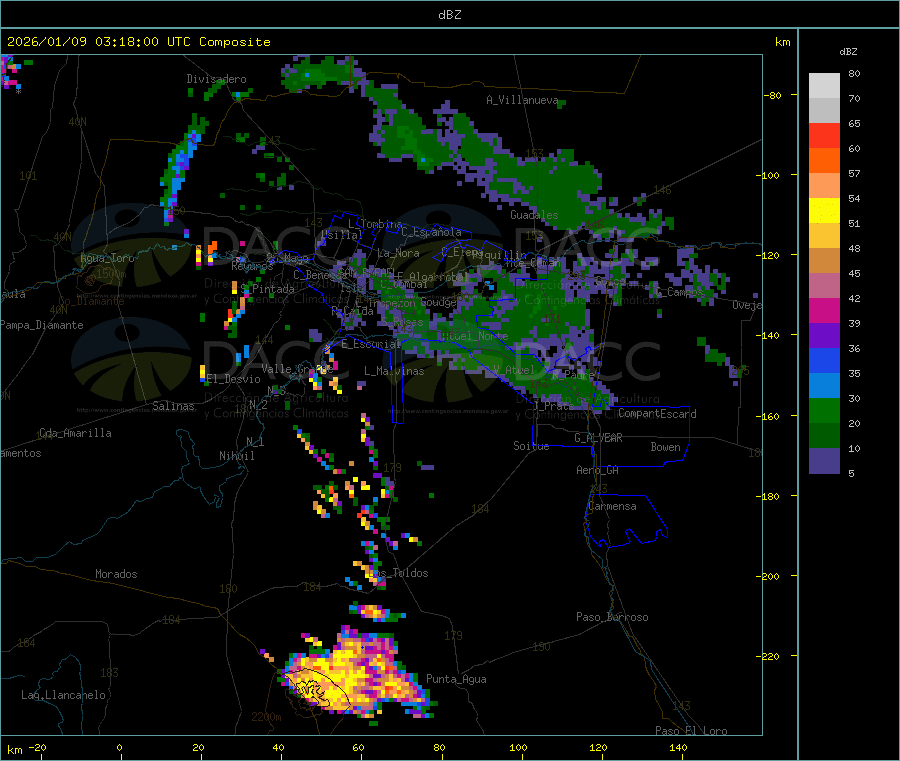Click the El_Desvio location label
Viewport: 900px width, 761px height.
click(x=234, y=379)
